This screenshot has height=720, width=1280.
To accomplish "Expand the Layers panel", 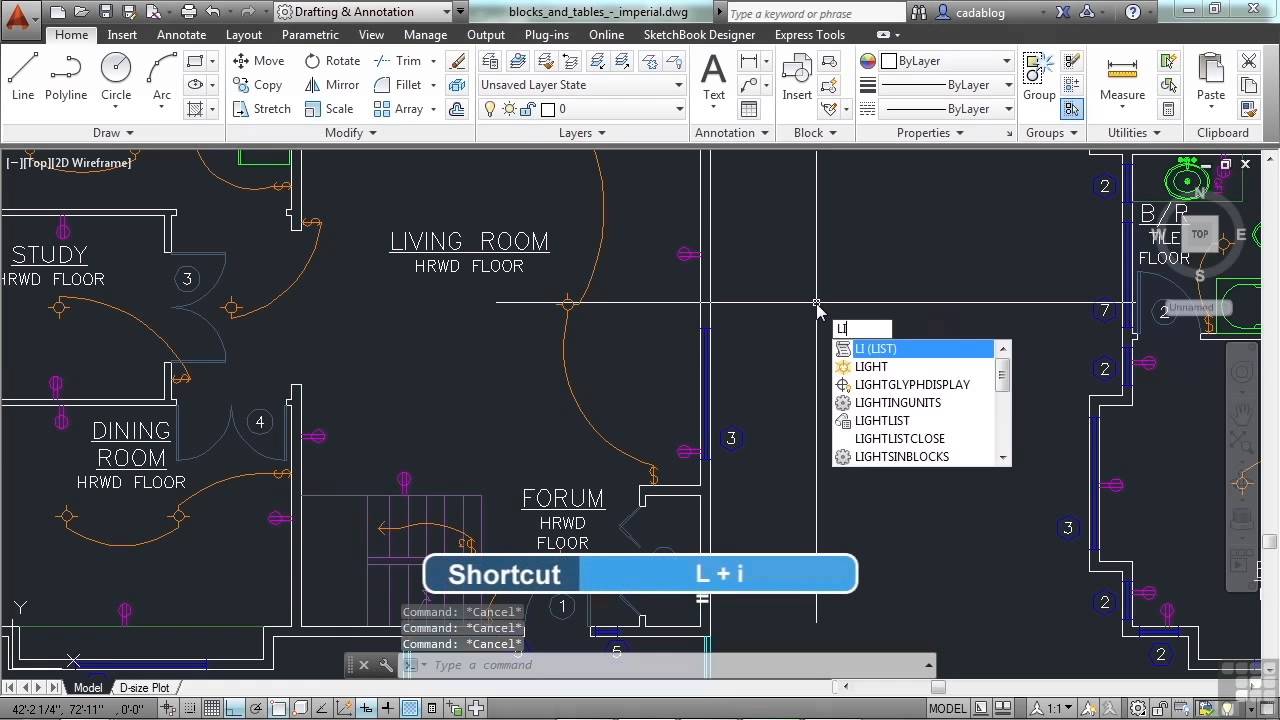I will pos(582,133).
